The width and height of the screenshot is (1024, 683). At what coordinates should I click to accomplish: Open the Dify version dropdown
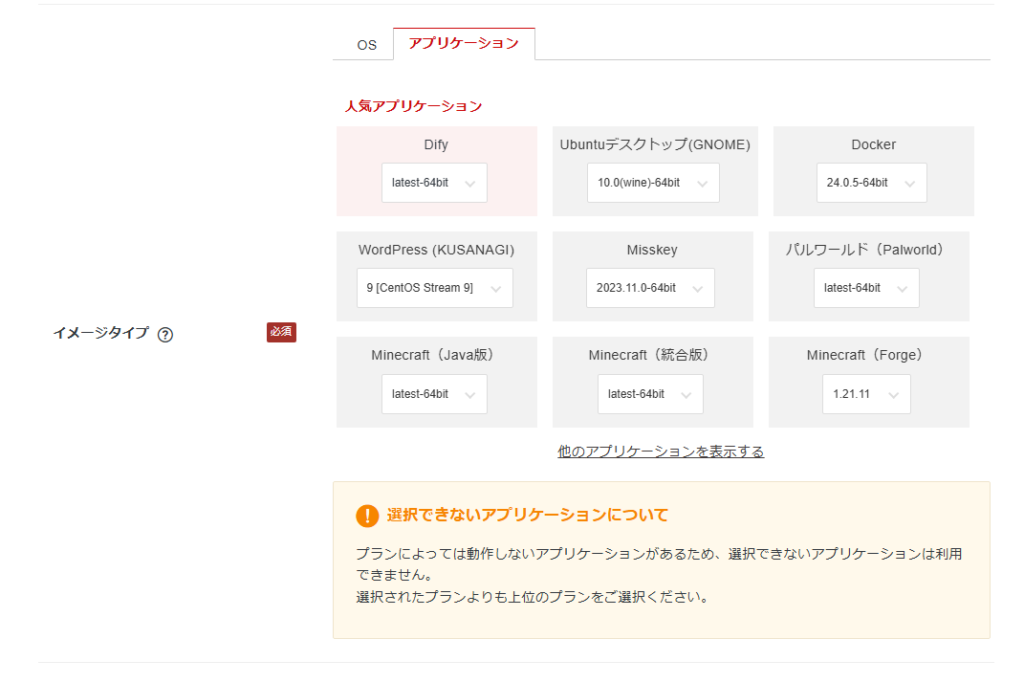tap(434, 183)
